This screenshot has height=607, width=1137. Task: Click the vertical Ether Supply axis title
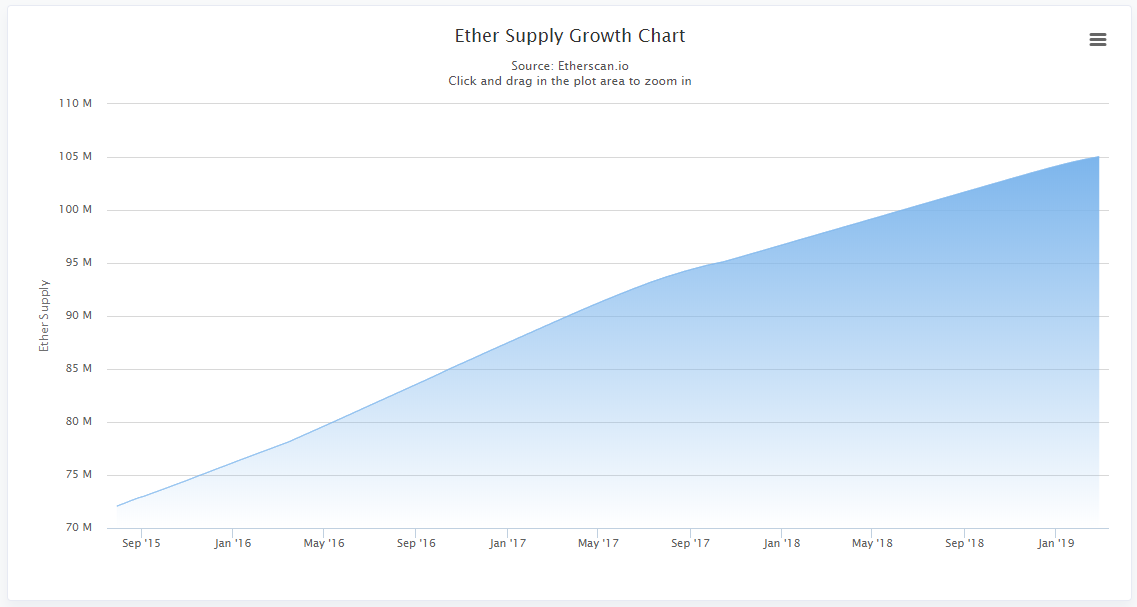coord(44,315)
